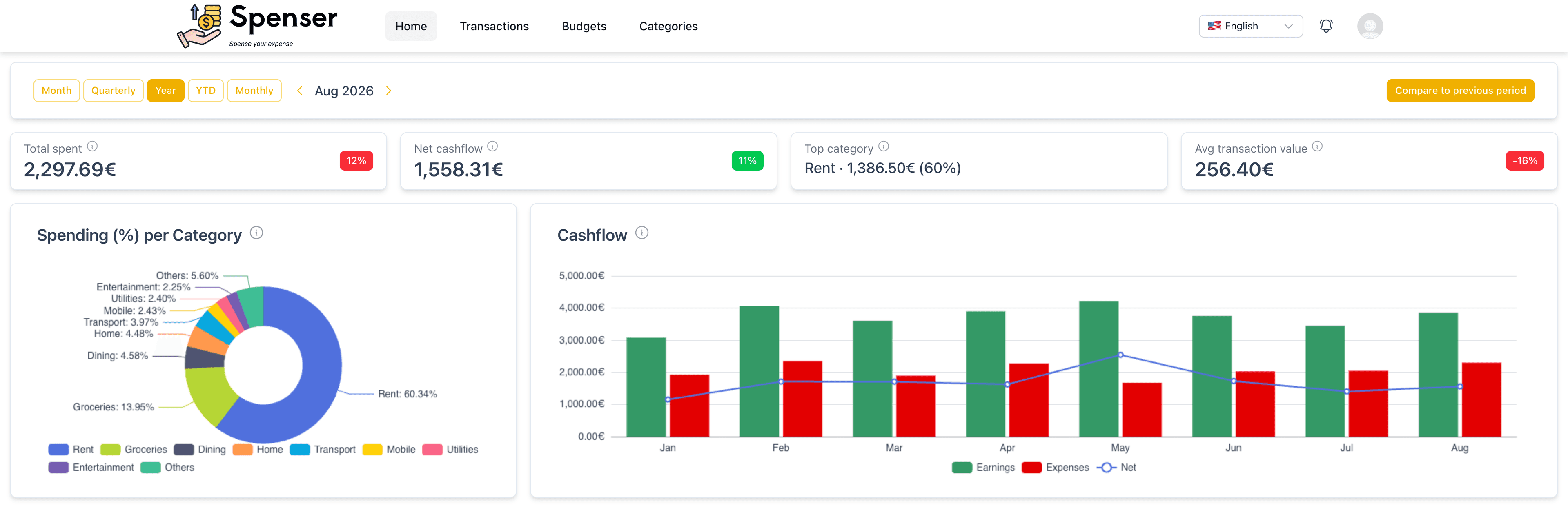Click the 12% badge on Total spent

pos(356,161)
